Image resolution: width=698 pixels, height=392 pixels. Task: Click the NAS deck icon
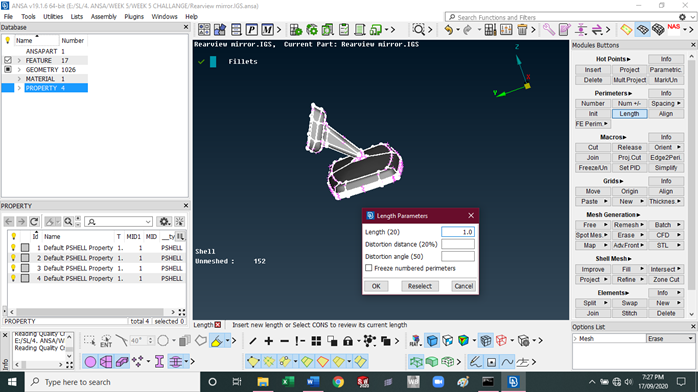[x=674, y=28]
